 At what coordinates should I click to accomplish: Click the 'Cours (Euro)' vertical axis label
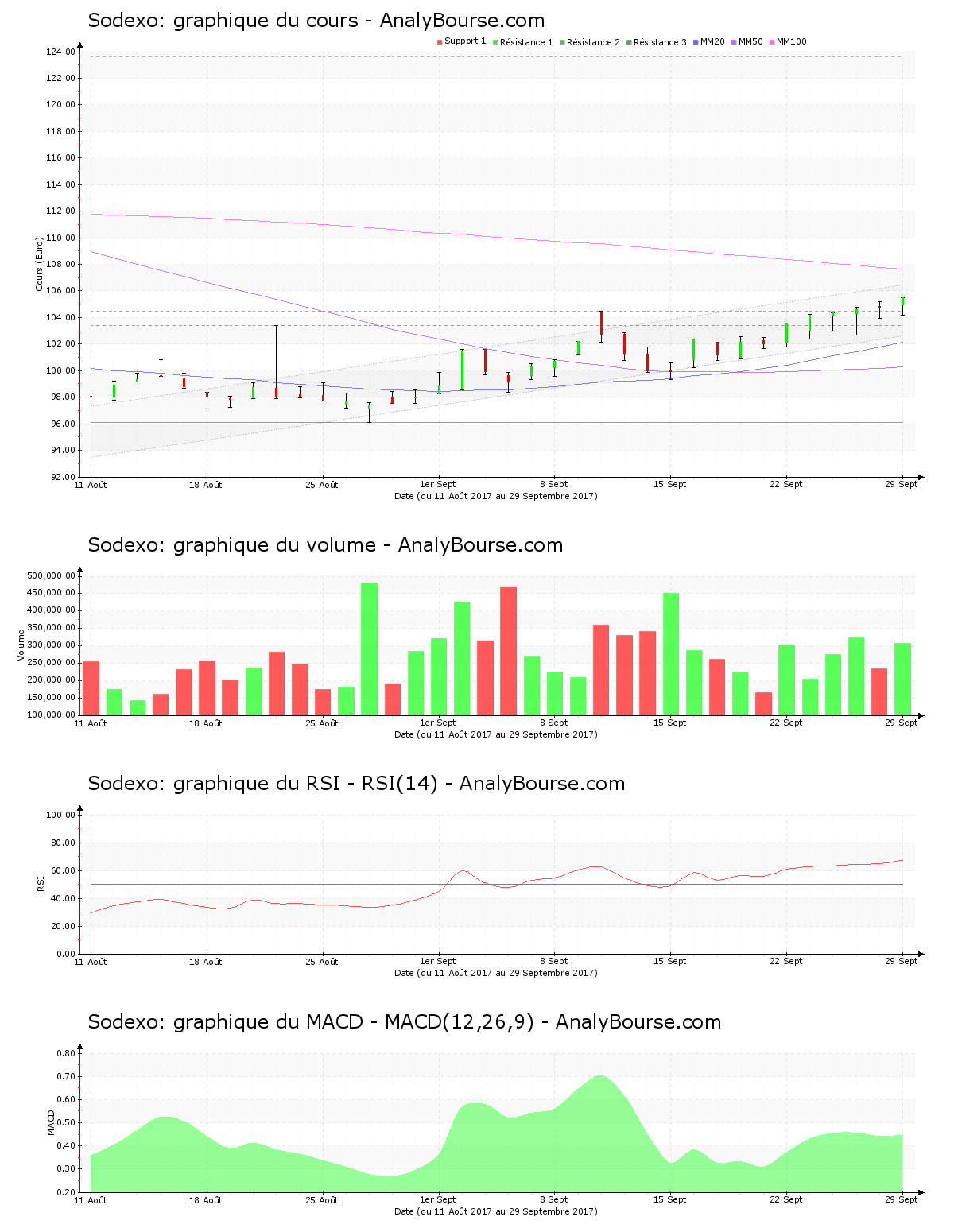pyautogui.click(x=39, y=264)
